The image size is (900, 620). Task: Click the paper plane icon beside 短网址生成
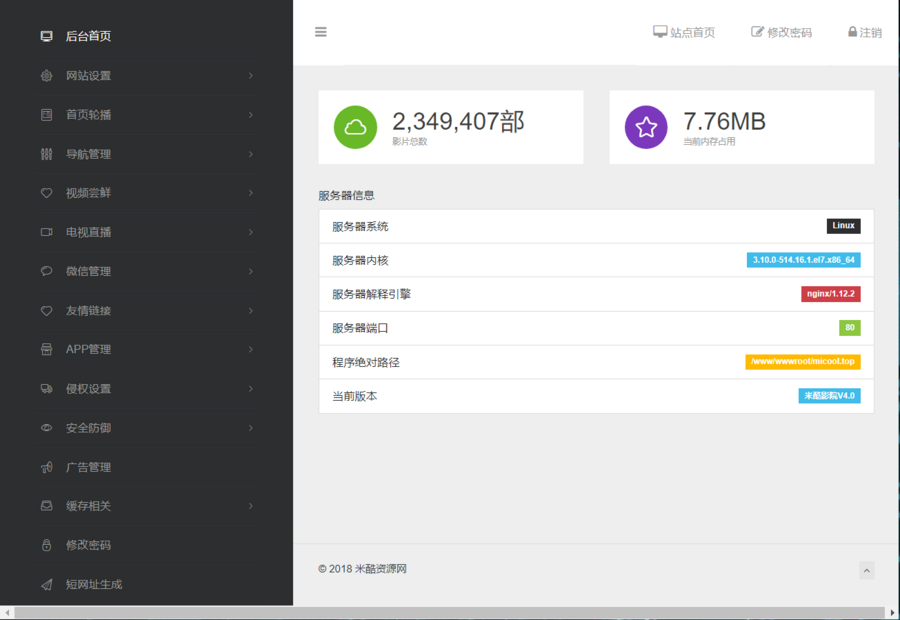click(46, 584)
